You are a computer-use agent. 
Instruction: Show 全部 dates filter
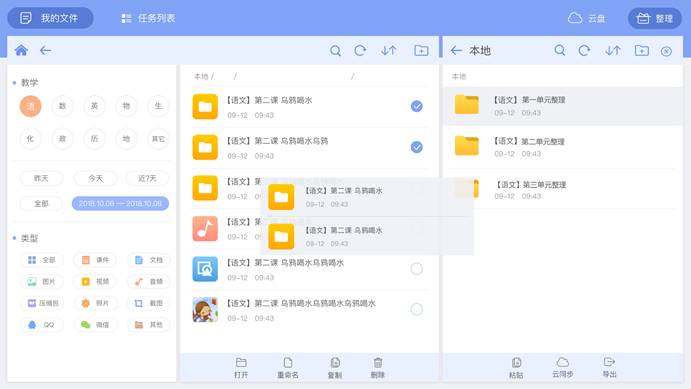click(x=41, y=204)
